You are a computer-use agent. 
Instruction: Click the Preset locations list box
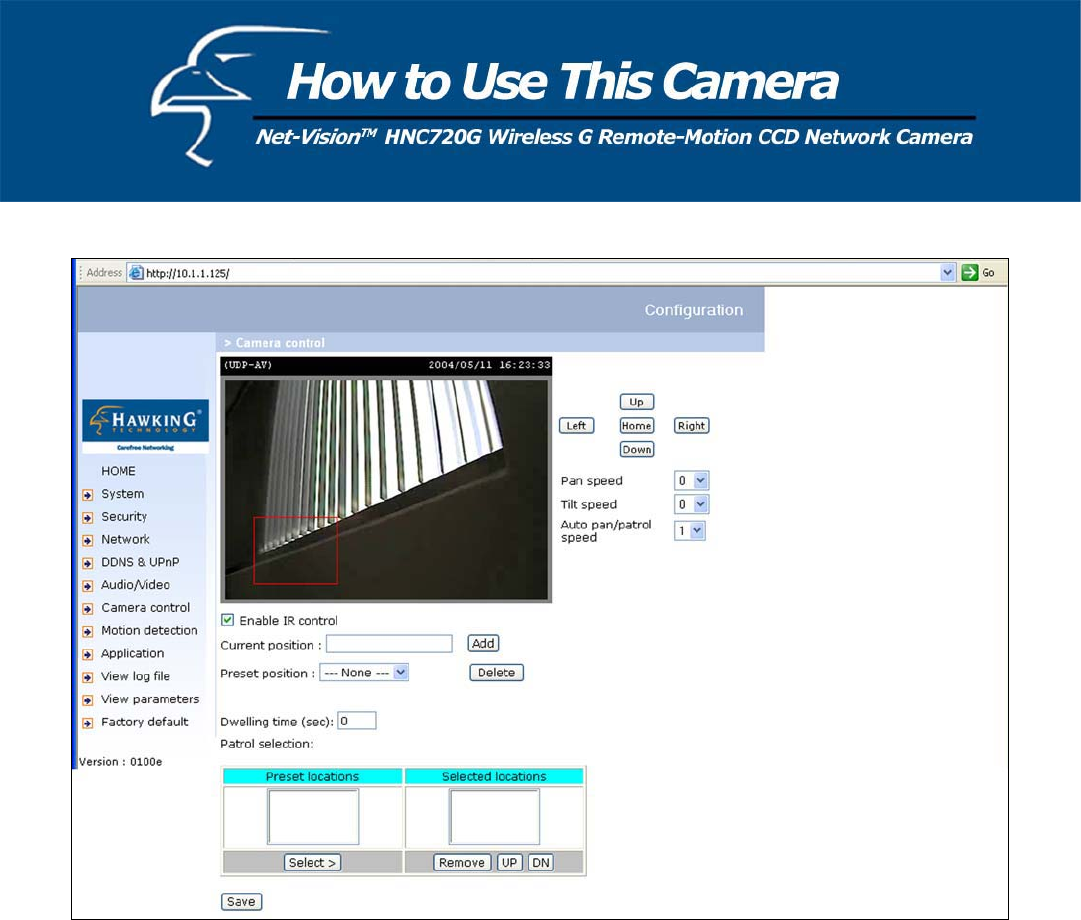pyautogui.click(x=313, y=817)
